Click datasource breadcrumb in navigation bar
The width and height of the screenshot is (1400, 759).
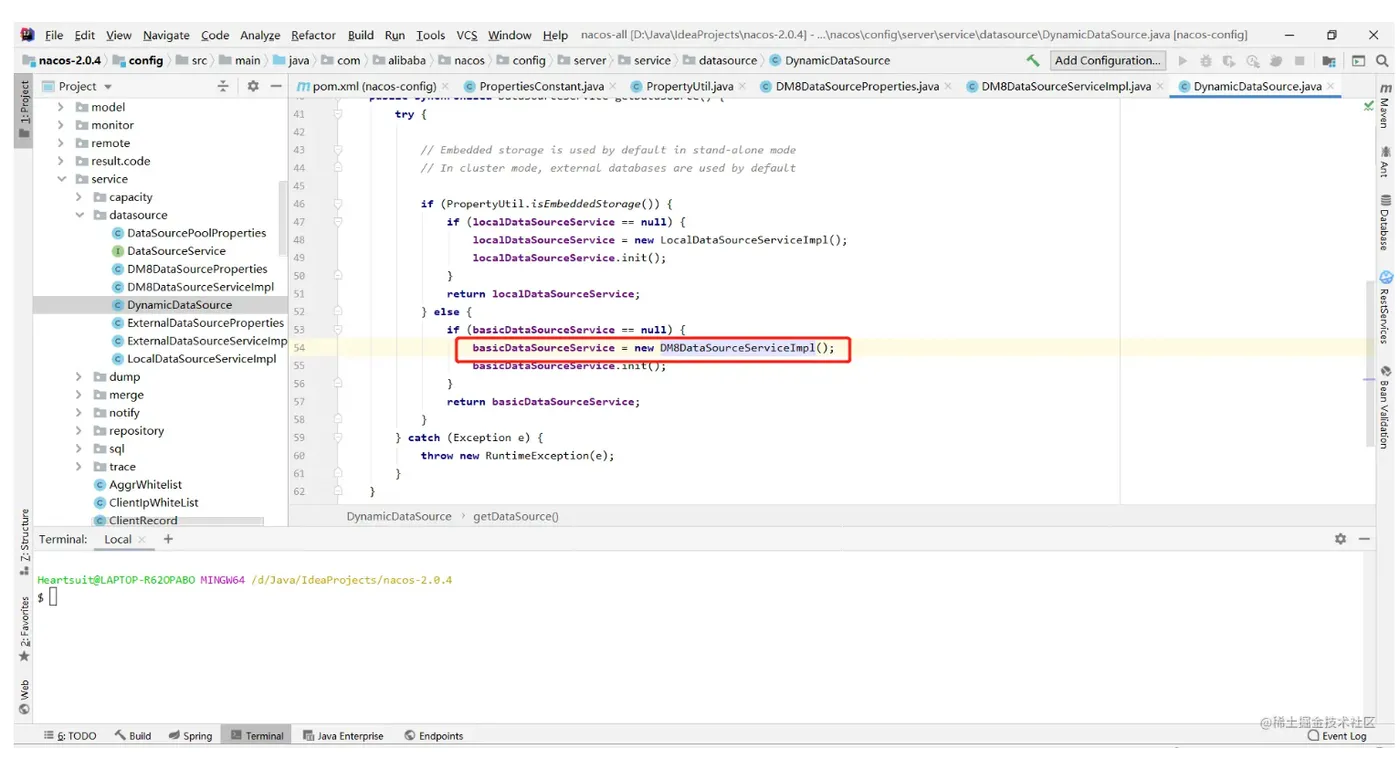pos(729,61)
